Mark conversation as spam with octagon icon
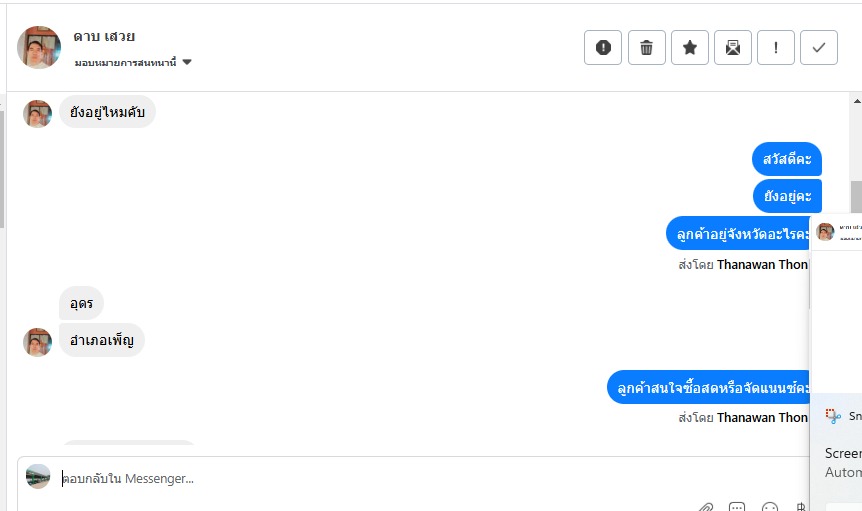This screenshot has width=862, height=511. 603,47
